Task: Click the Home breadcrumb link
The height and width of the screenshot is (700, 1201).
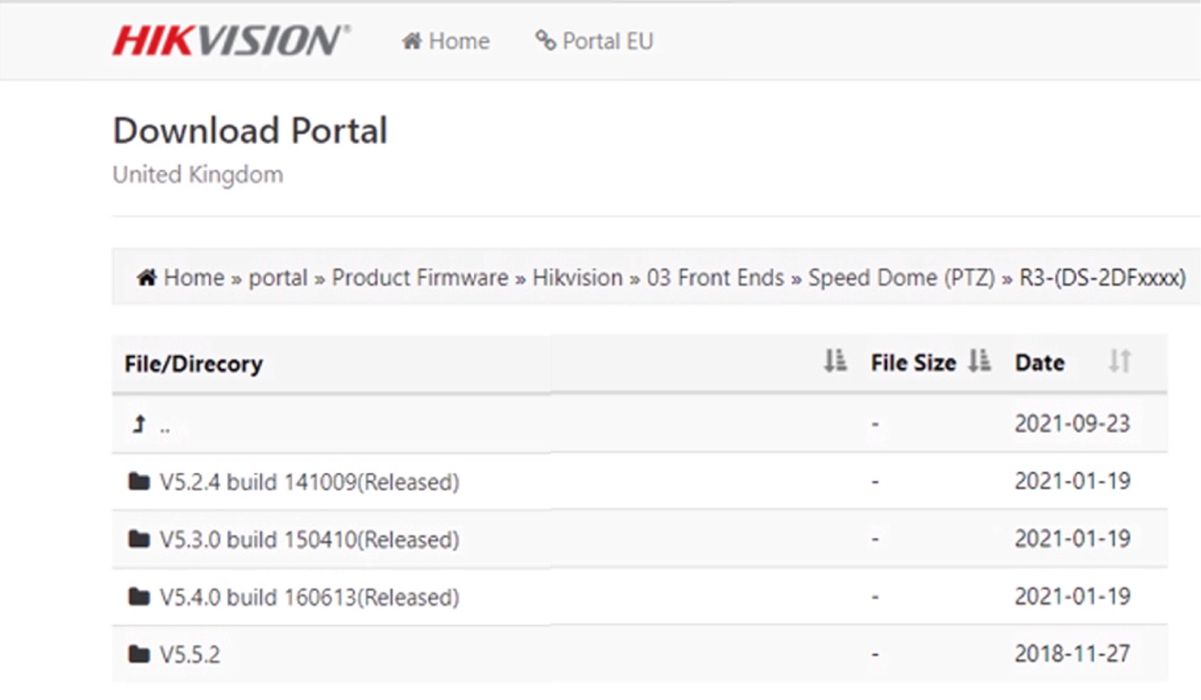Action: pos(181,277)
